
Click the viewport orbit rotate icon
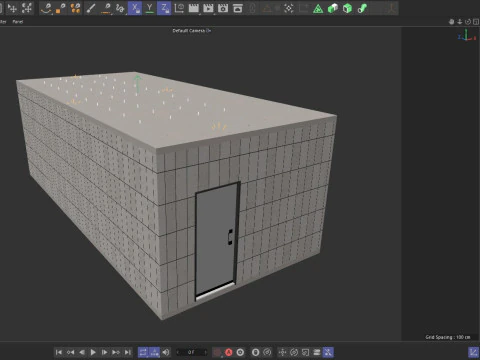pyautogui.click(x=468, y=22)
